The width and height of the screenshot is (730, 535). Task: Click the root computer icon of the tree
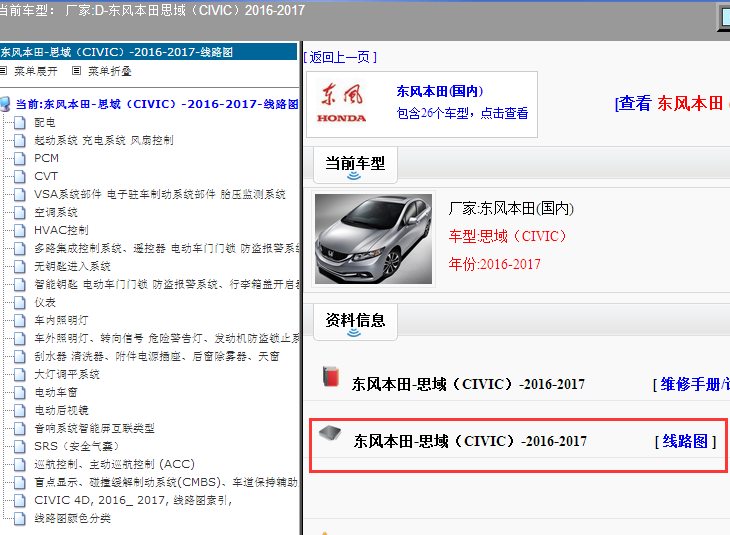click(x=5, y=104)
